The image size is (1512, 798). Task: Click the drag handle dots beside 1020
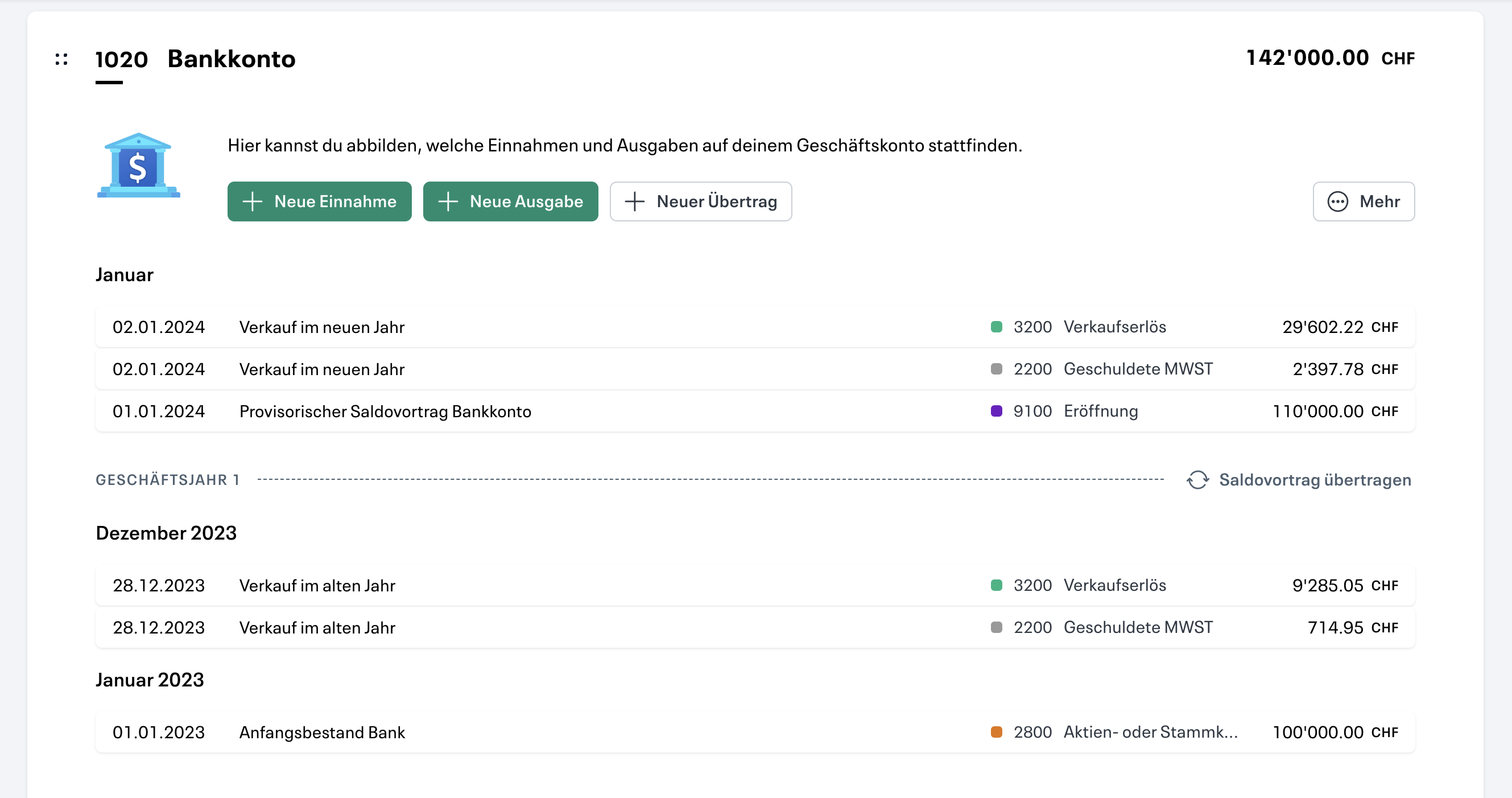[61, 59]
